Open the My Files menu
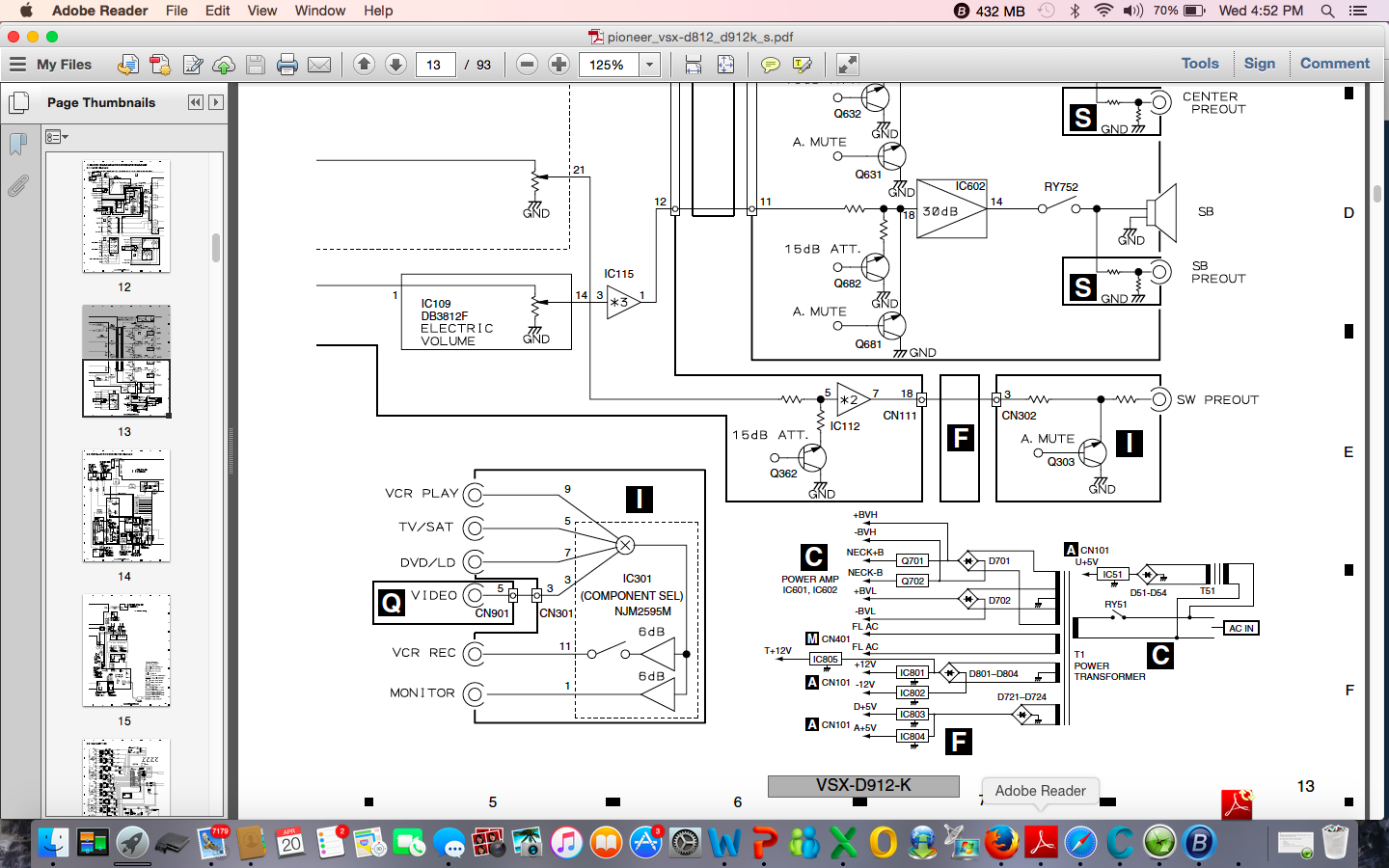The width and height of the screenshot is (1389, 868). pyautogui.click(x=50, y=65)
